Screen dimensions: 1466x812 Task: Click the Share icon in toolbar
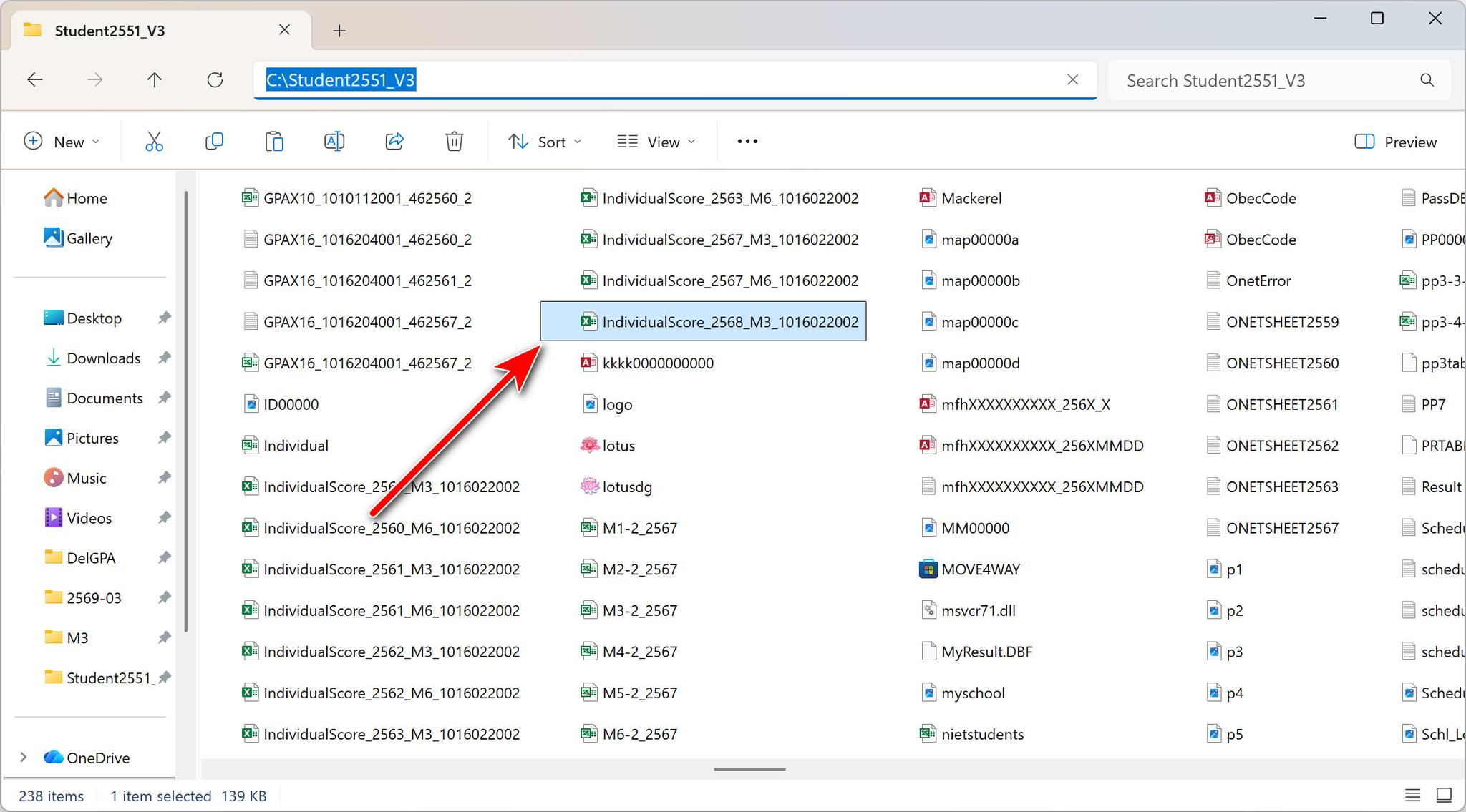394,142
